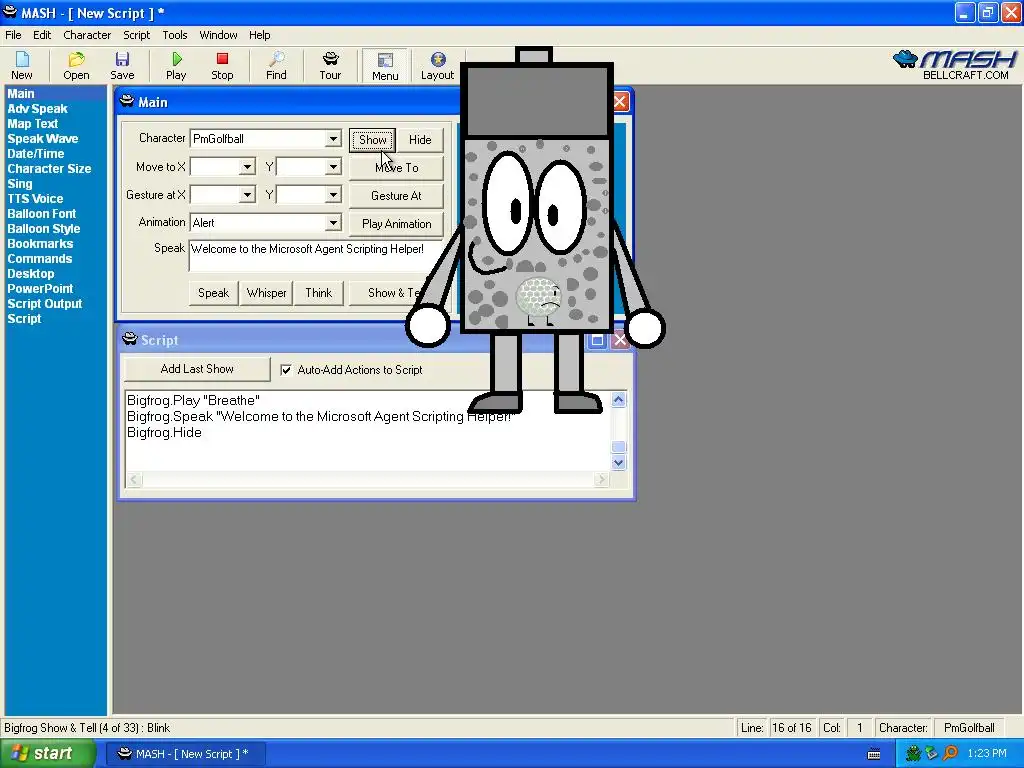The width and height of the screenshot is (1024, 768).
Task: Expand the Move to X dropdown
Action: coord(247,167)
